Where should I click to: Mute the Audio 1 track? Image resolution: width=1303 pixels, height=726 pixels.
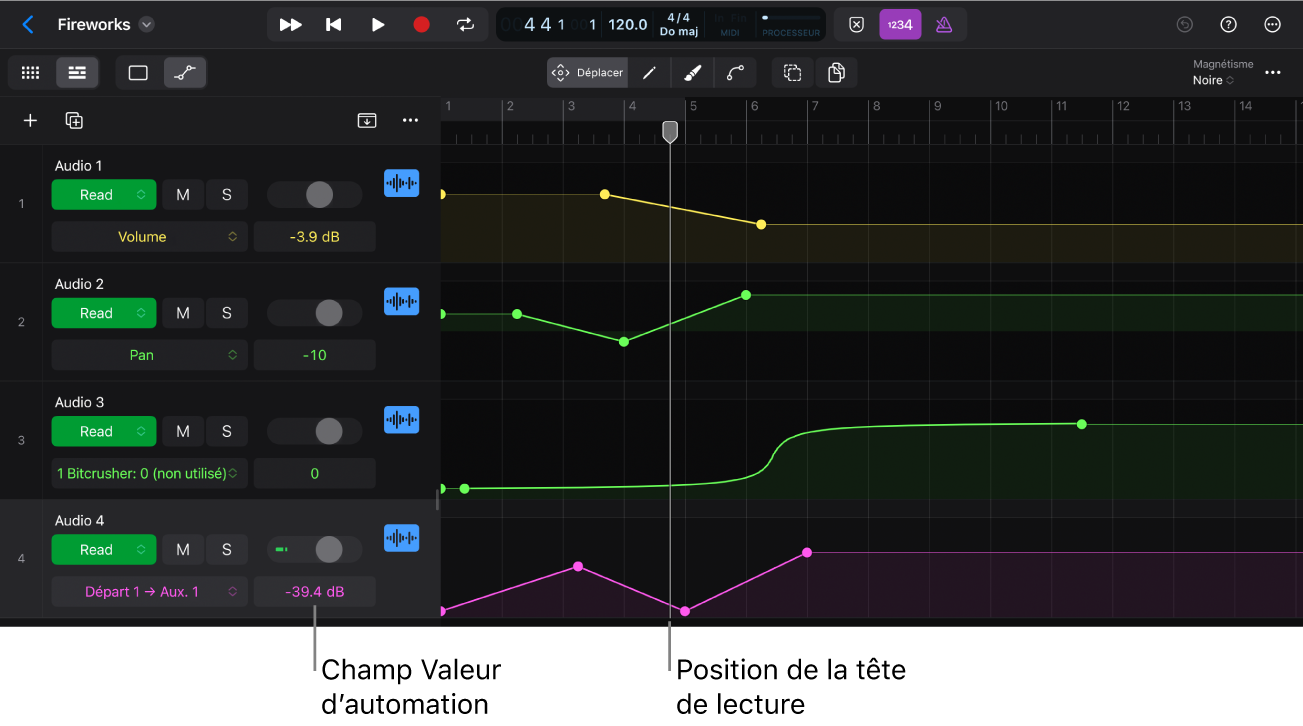[183, 195]
